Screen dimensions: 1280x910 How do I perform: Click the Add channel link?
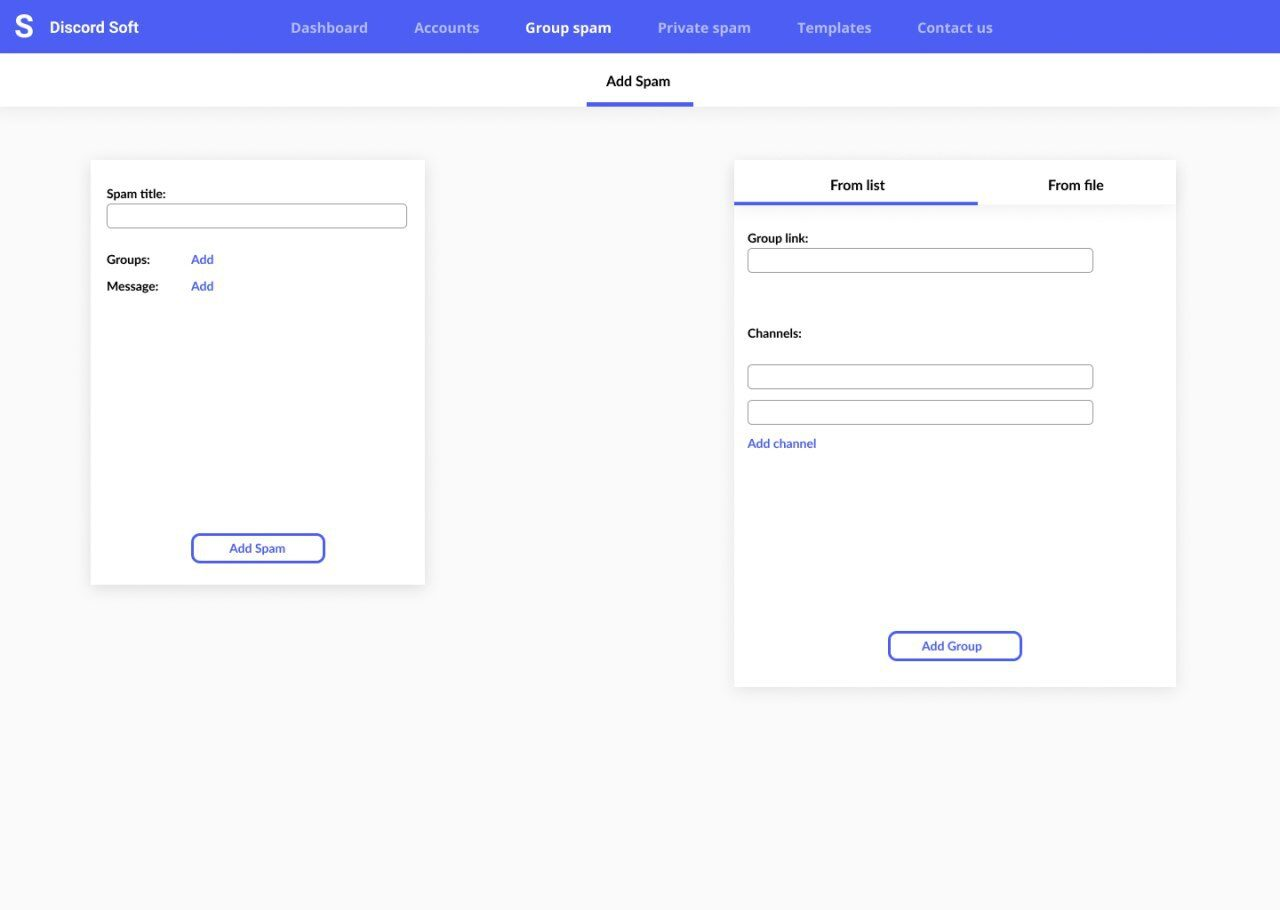[782, 444]
